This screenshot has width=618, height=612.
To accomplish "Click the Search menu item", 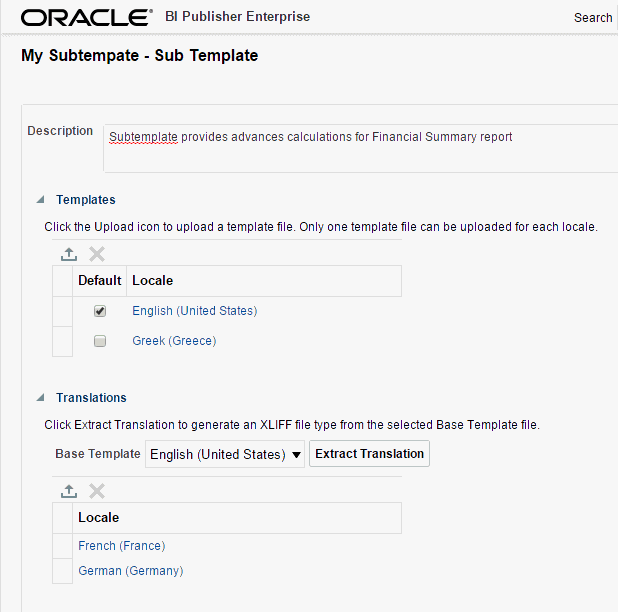I will click(x=593, y=18).
